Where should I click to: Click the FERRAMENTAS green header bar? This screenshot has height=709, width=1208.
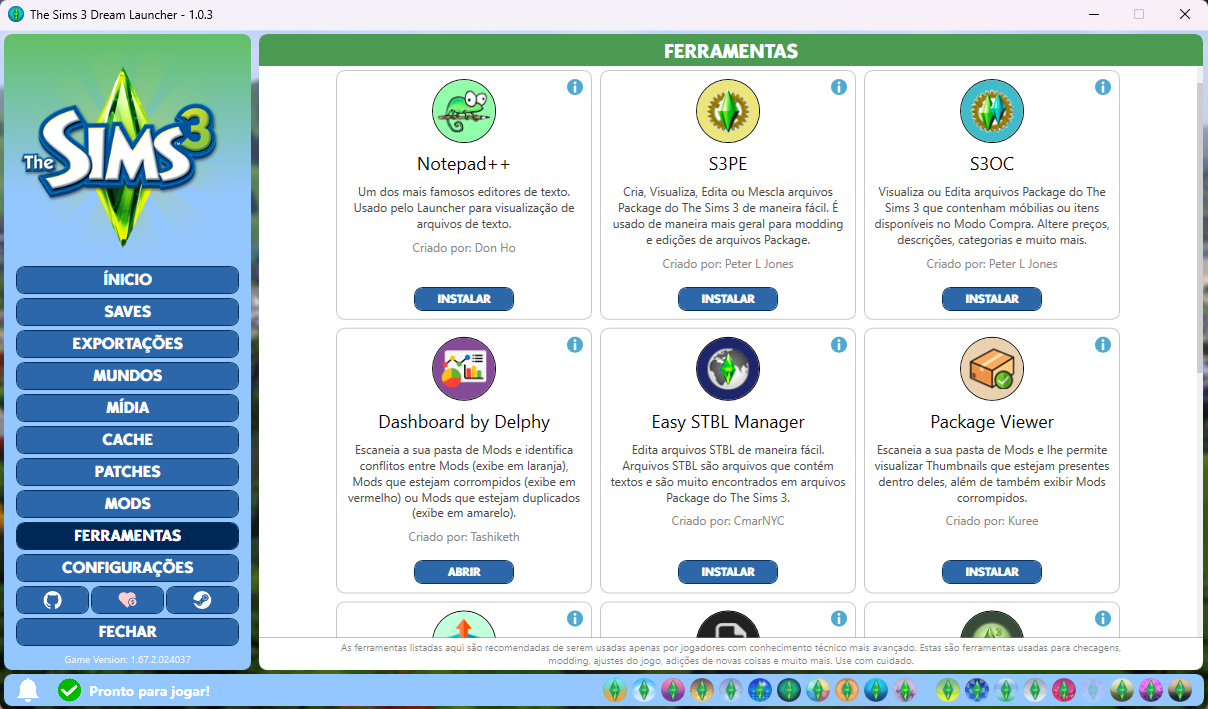[731, 51]
